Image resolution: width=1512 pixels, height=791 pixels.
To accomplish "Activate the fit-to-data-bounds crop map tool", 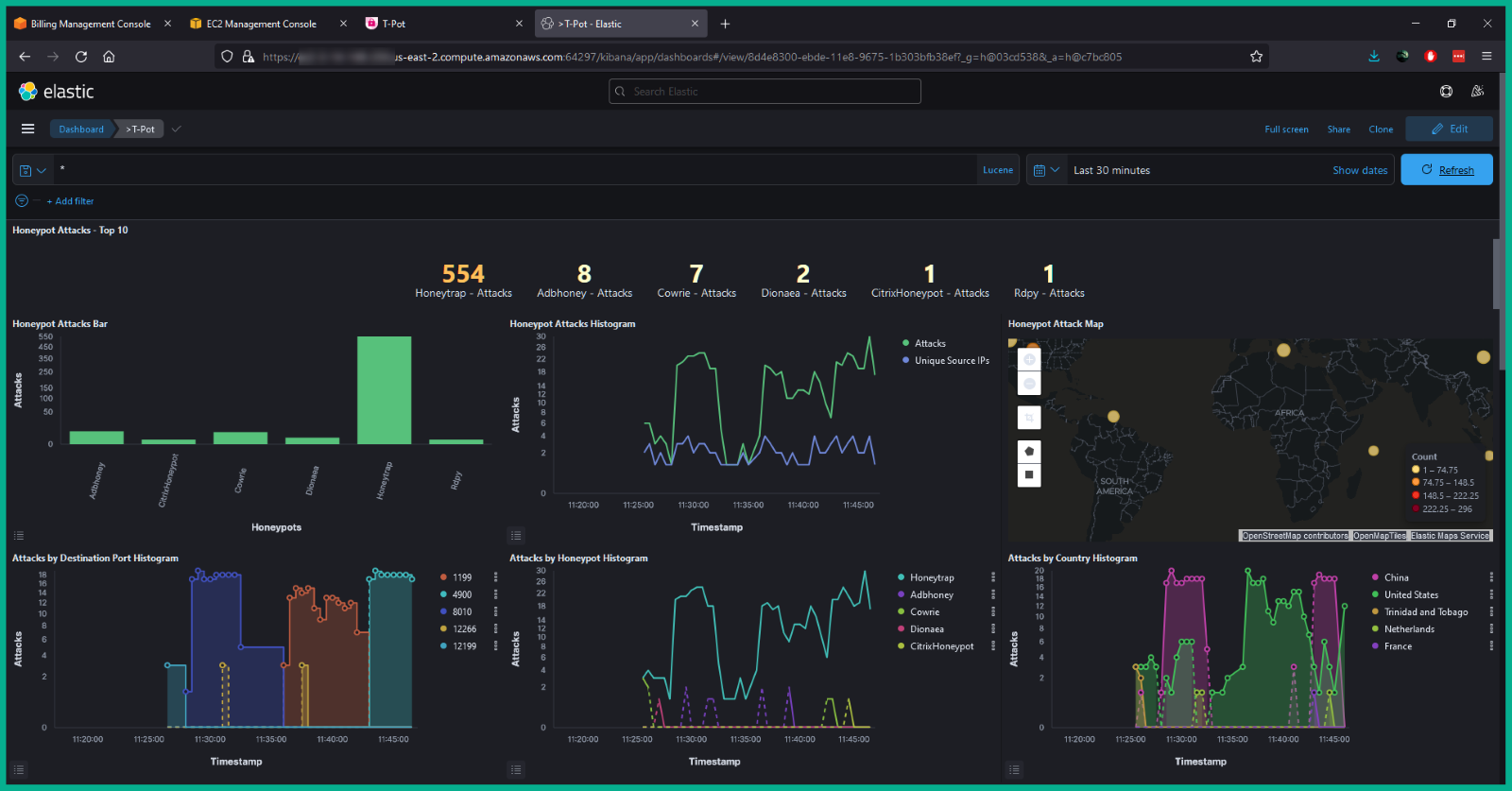I will [x=1029, y=417].
